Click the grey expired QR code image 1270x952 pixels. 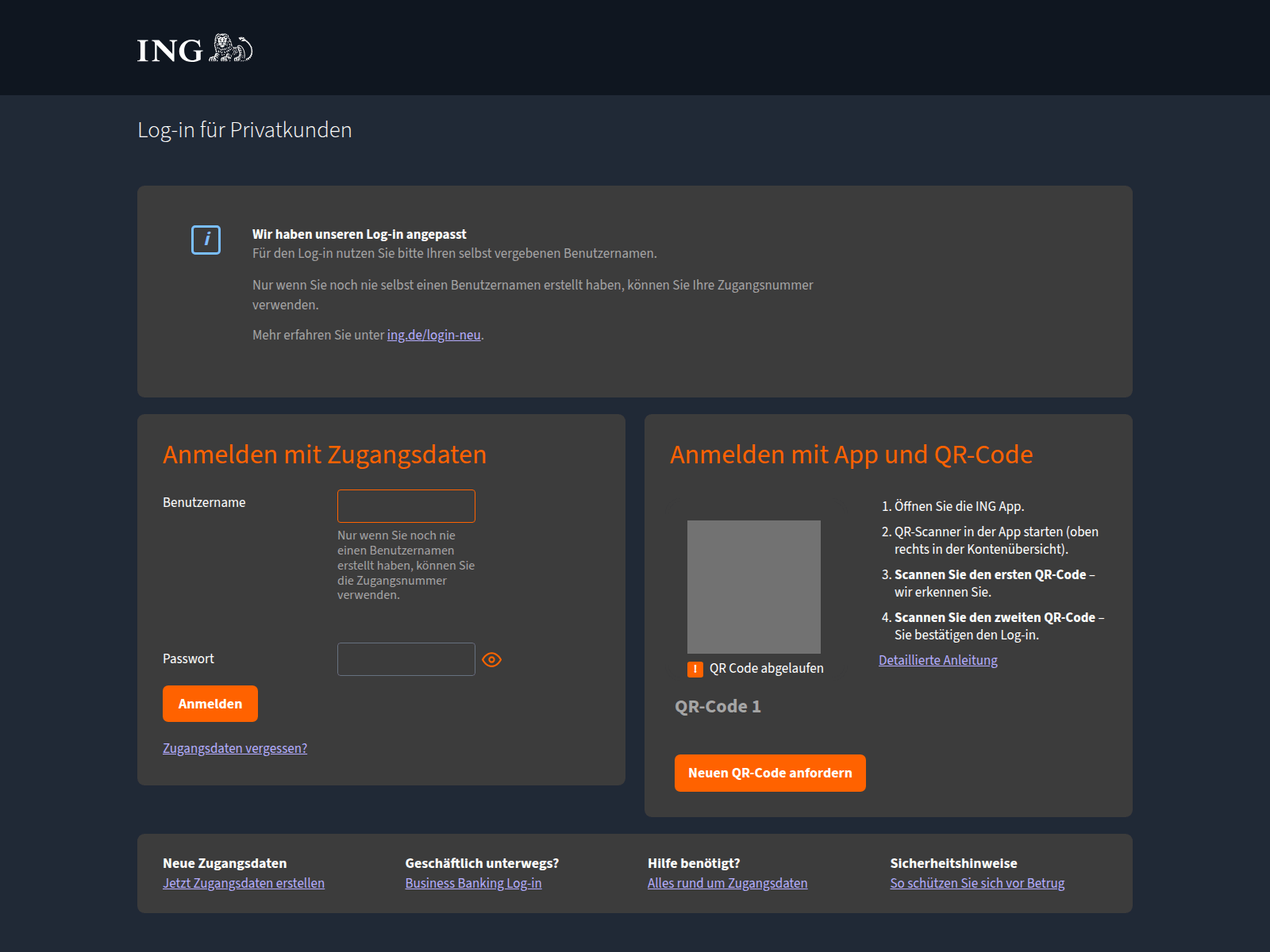point(754,587)
